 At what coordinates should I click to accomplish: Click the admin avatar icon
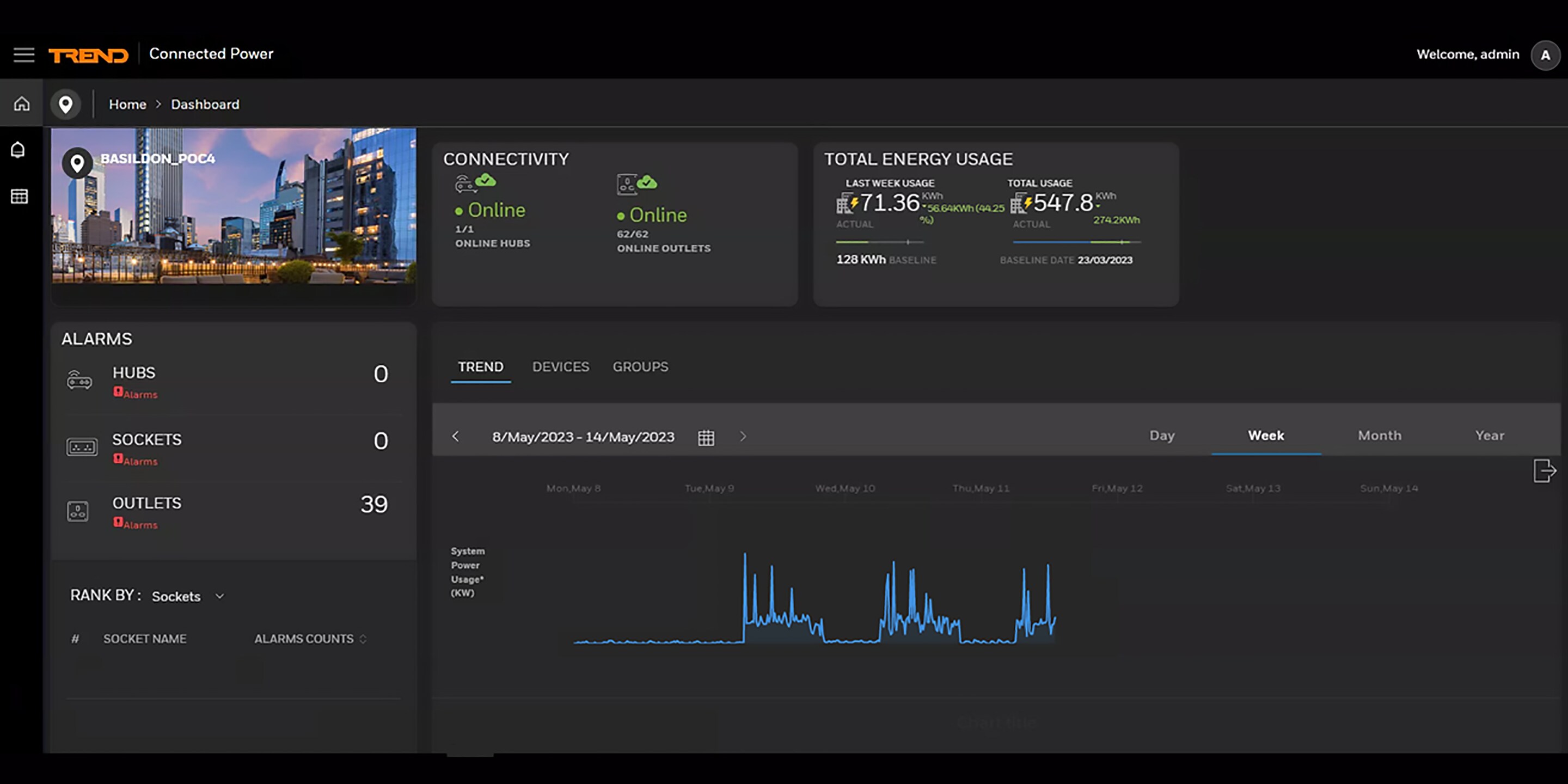click(1546, 56)
